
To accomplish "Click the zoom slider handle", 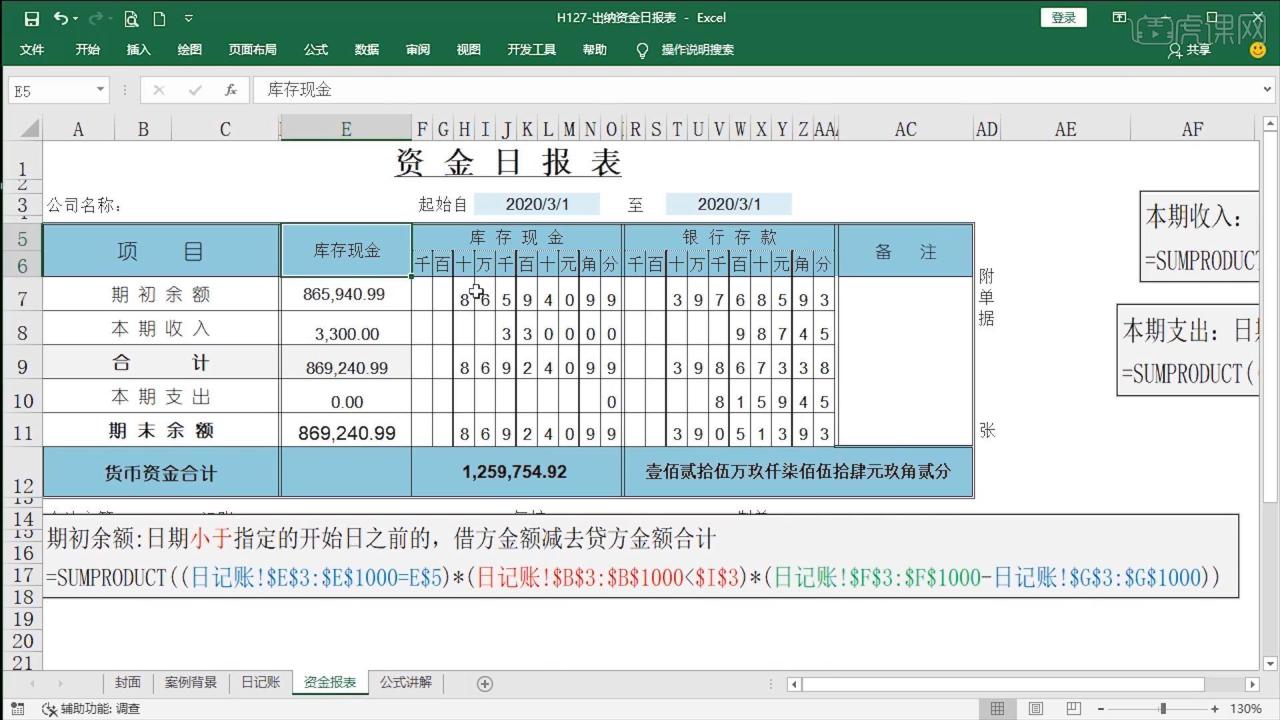I will click(1162, 708).
